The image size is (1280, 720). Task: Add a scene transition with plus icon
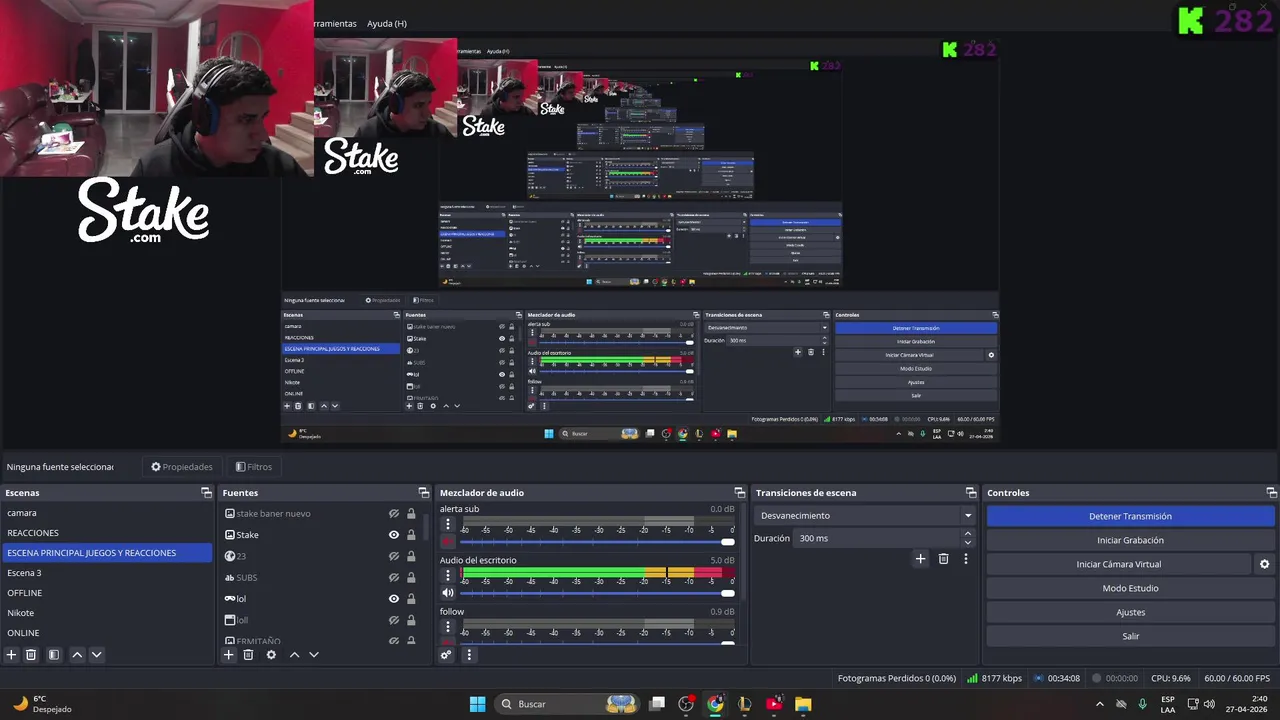921,559
